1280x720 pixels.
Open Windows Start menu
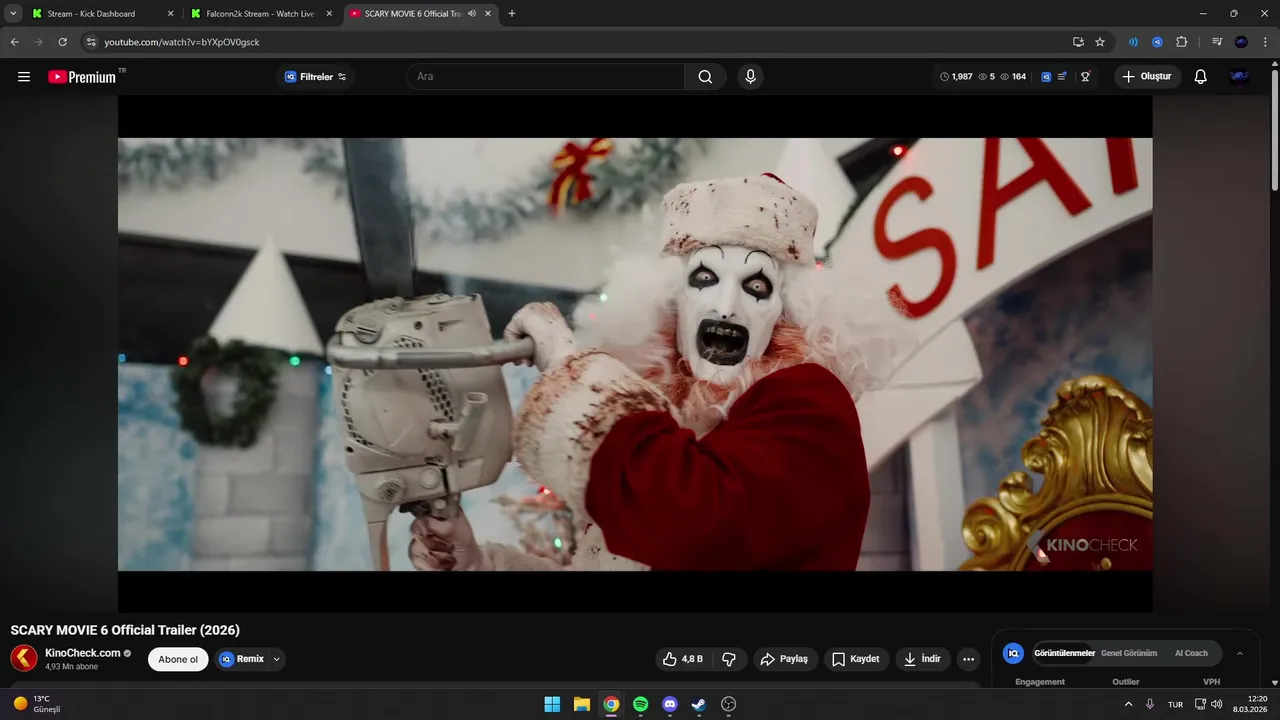coord(552,704)
